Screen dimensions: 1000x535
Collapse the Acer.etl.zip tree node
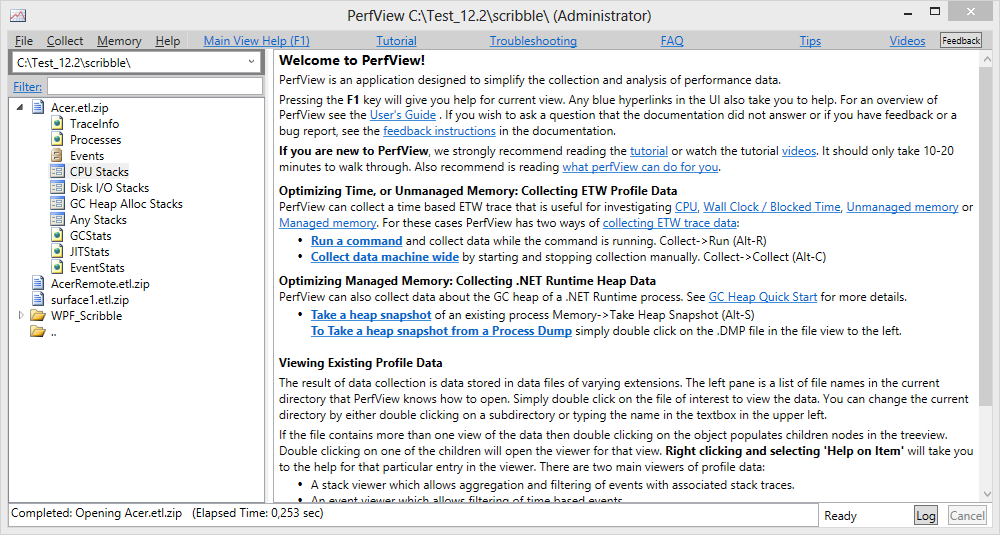tap(20, 107)
